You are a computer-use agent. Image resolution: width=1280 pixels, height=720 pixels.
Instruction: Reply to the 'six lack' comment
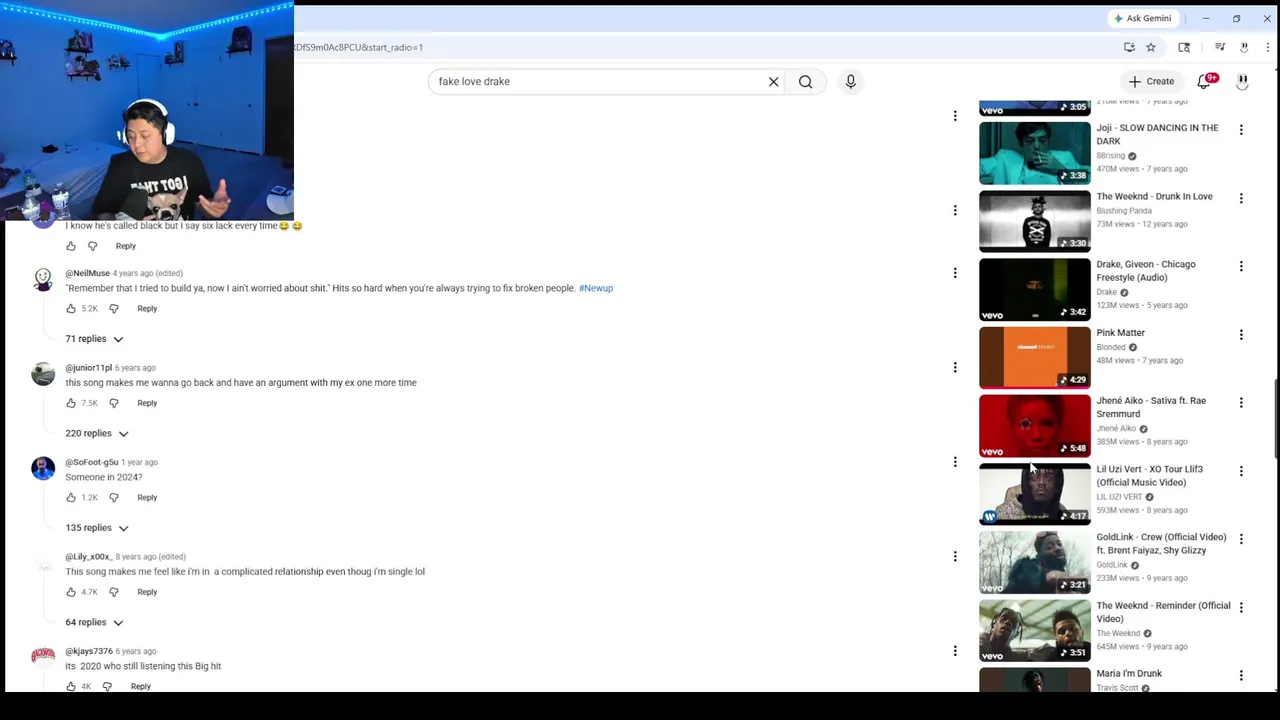click(x=125, y=246)
